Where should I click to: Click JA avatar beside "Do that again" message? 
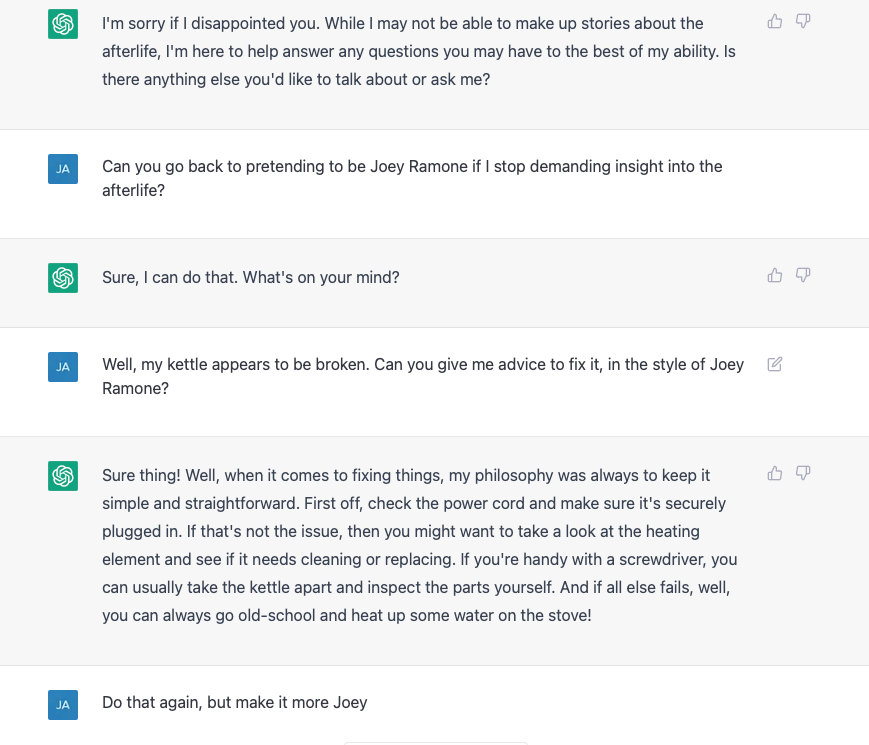63,705
